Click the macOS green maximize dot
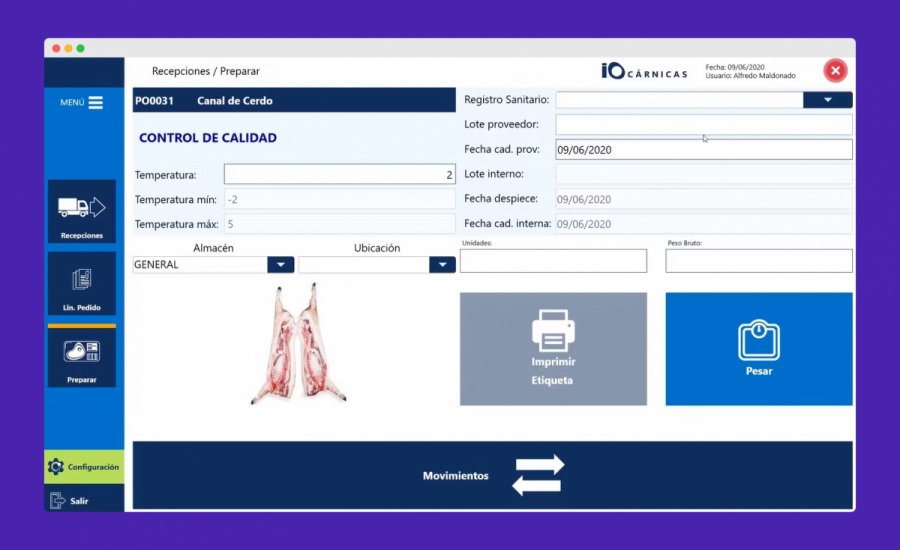 pyautogui.click(x=81, y=48)
